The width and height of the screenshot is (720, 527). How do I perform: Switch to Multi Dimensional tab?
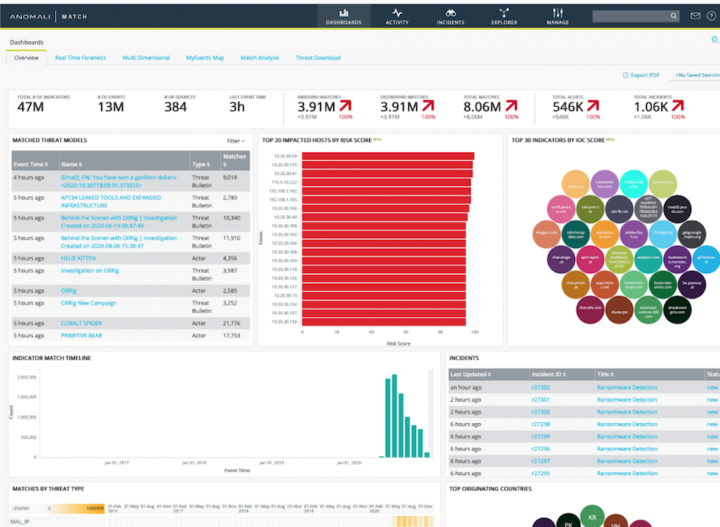(x=146, y=58)
